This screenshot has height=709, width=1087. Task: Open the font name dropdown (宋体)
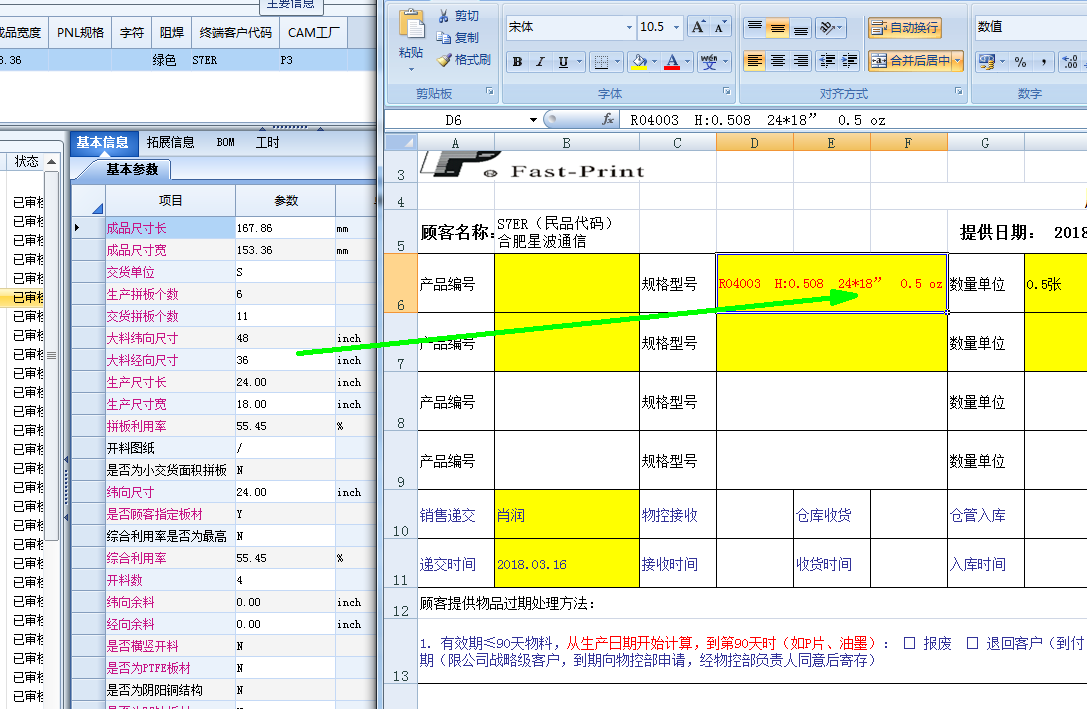point(629,27)
